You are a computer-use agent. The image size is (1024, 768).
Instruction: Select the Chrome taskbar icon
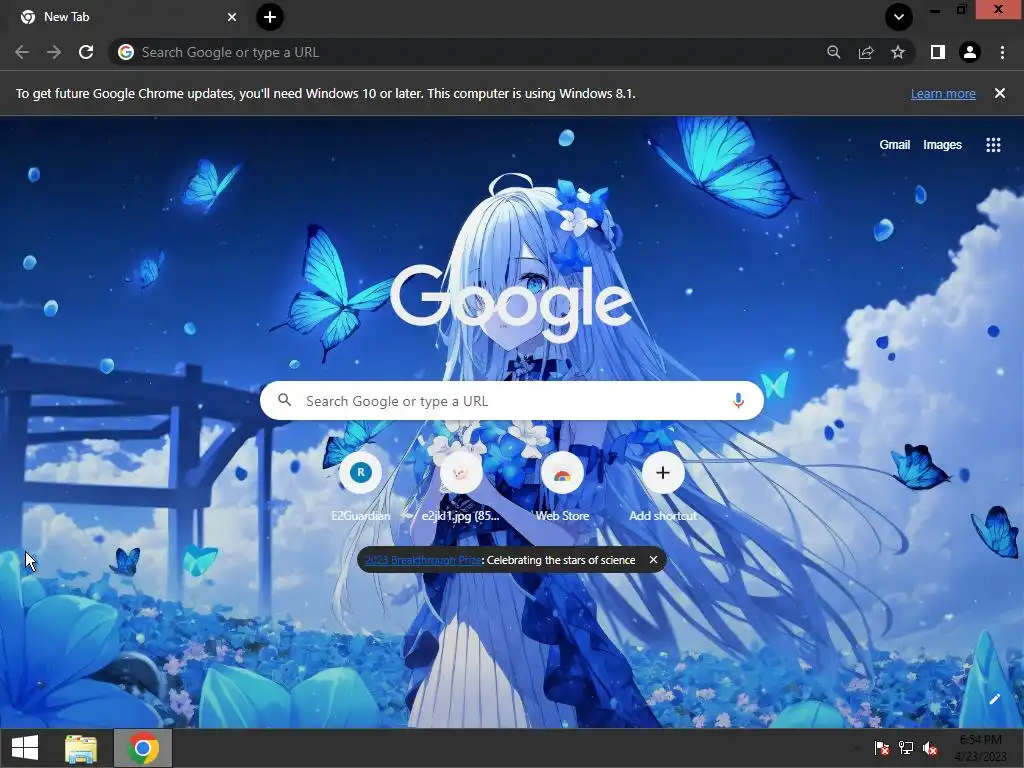pos(143,748)
